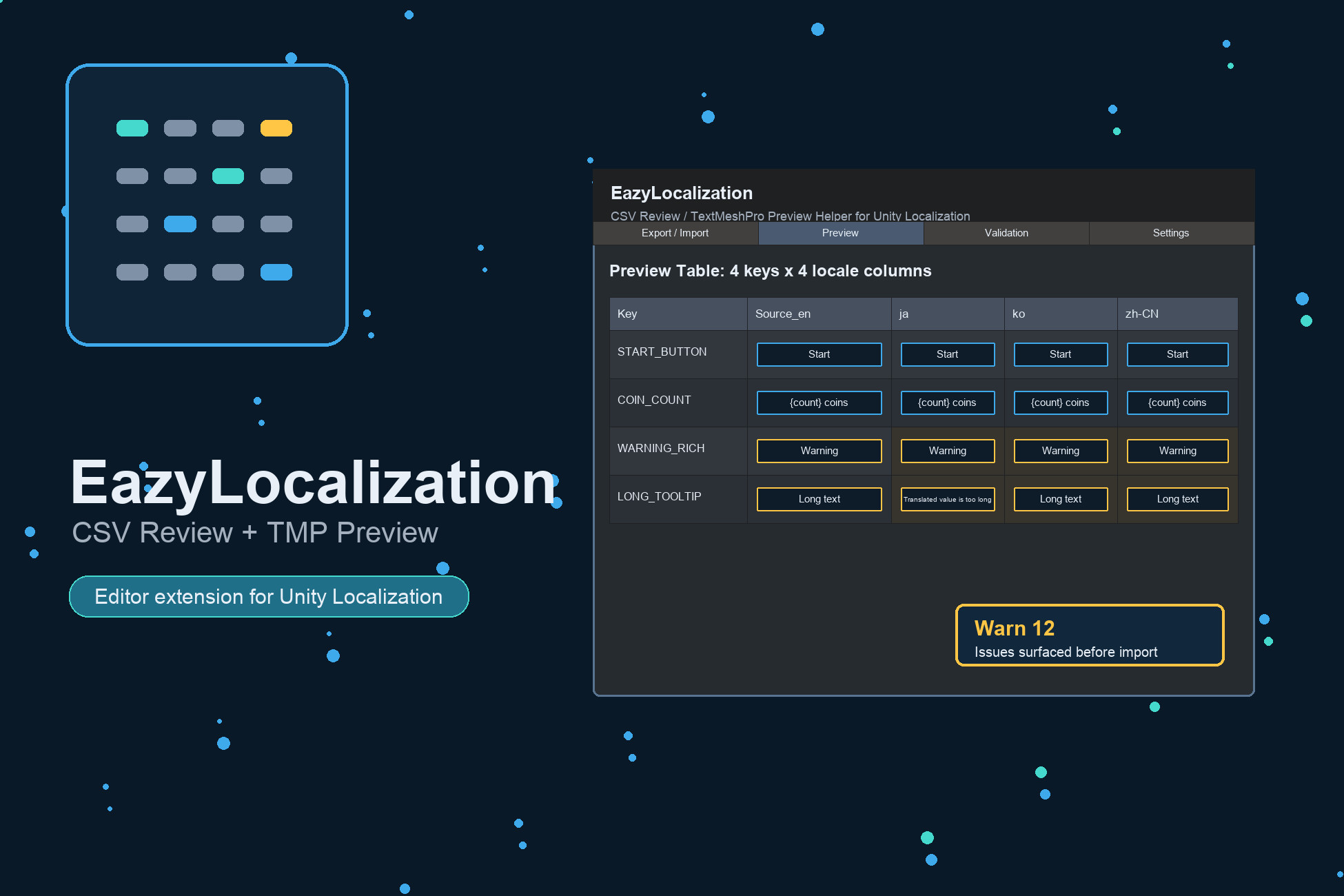
Task: Click Source_en Start preview cell
Action: coord(819,354)
